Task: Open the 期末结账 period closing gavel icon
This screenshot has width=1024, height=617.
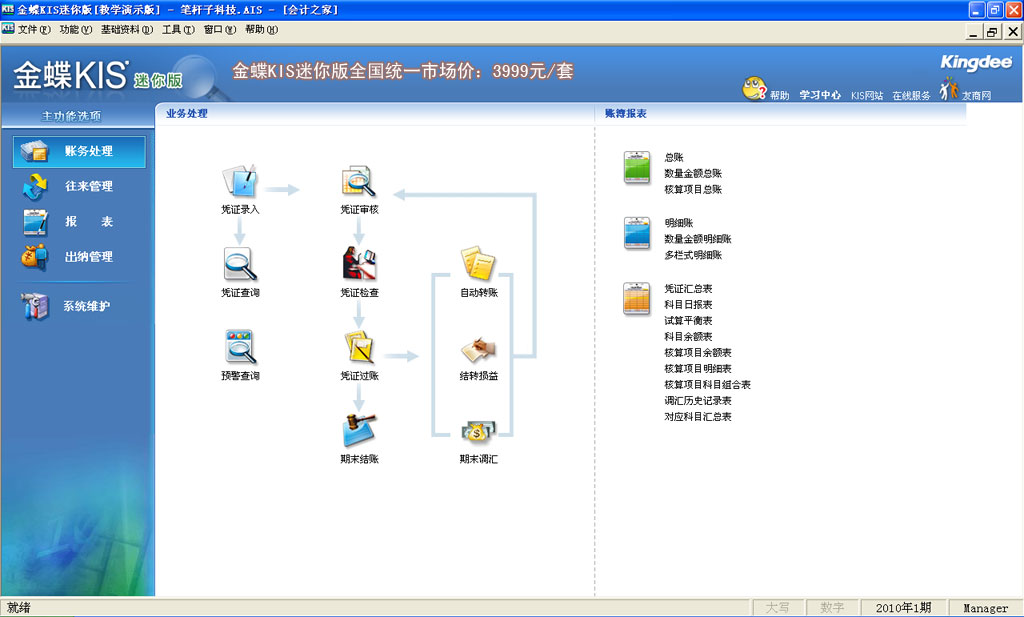Action: [x=359, y=430]
